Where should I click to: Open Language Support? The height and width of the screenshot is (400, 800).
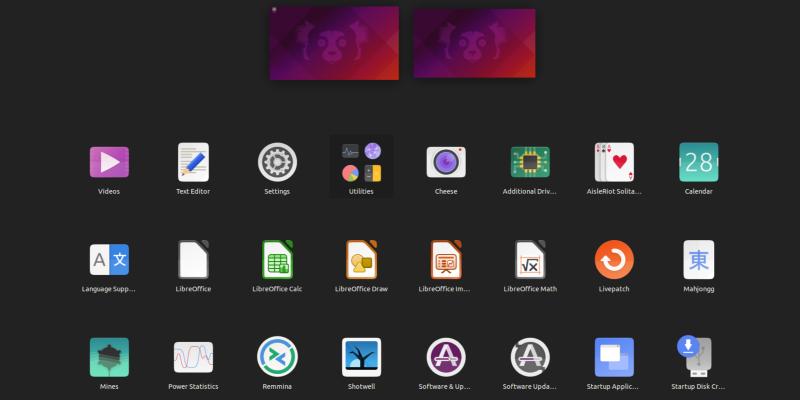[109, 260]
